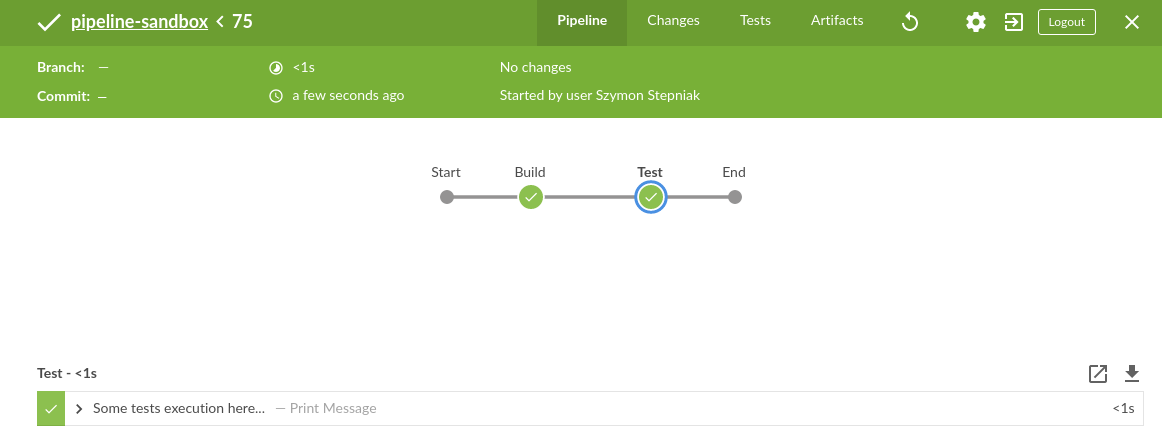
Task: Open the Changes tab
Action: 673,21
